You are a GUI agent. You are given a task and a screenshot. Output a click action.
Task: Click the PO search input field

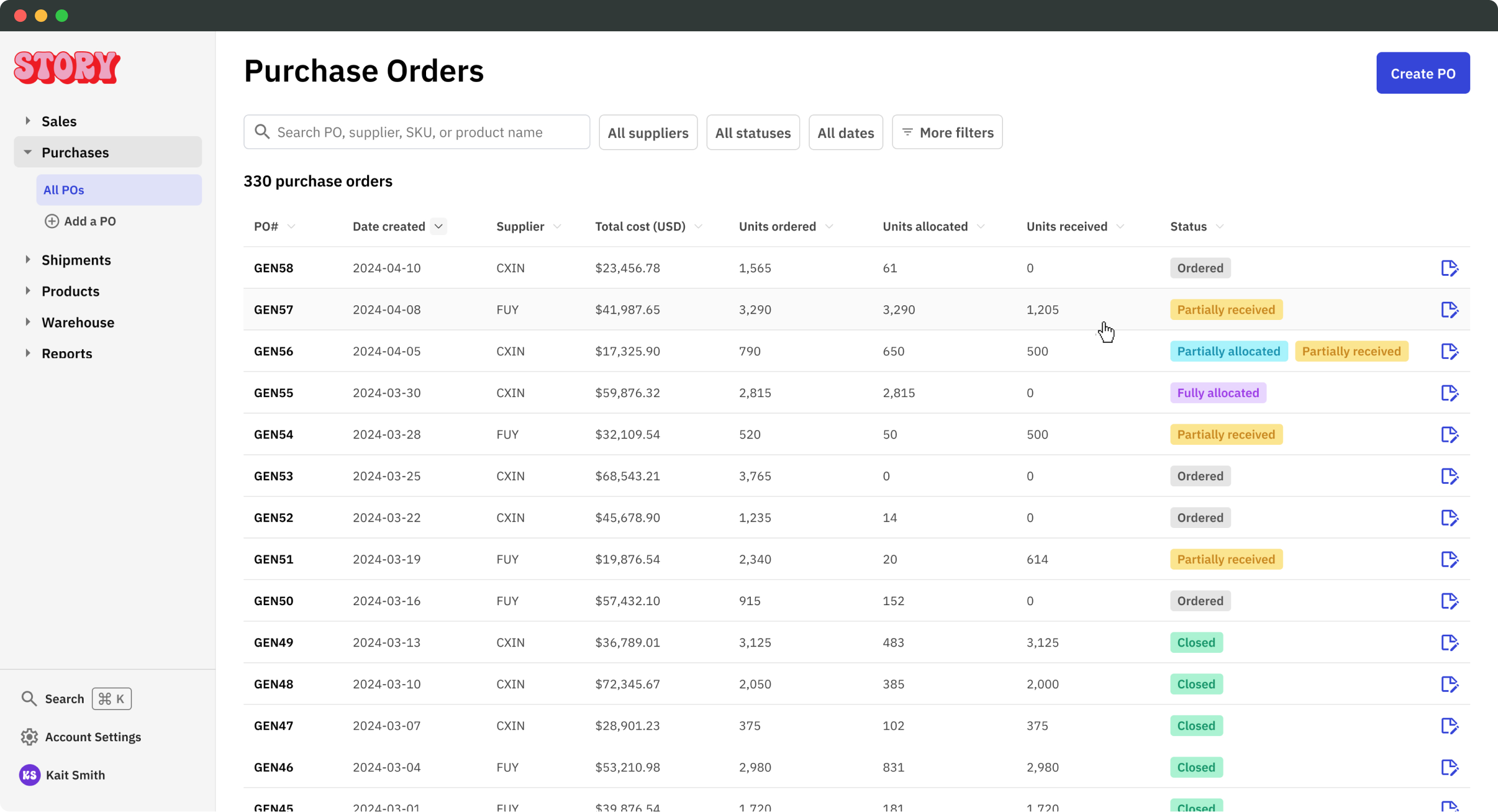click(416, 133)
